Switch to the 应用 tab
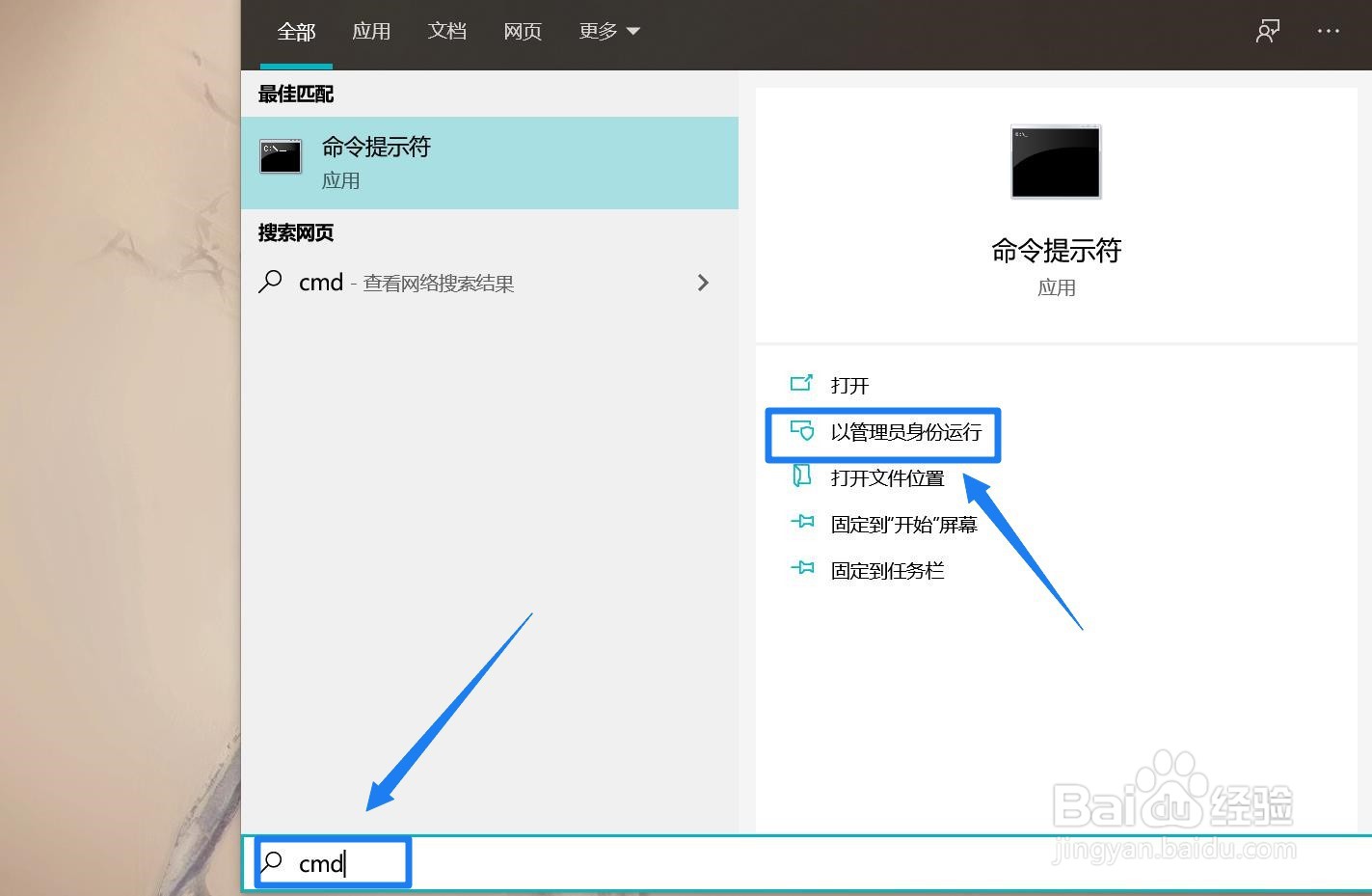1372x896 pixels. pyautogui.click(x=371, y=32)
